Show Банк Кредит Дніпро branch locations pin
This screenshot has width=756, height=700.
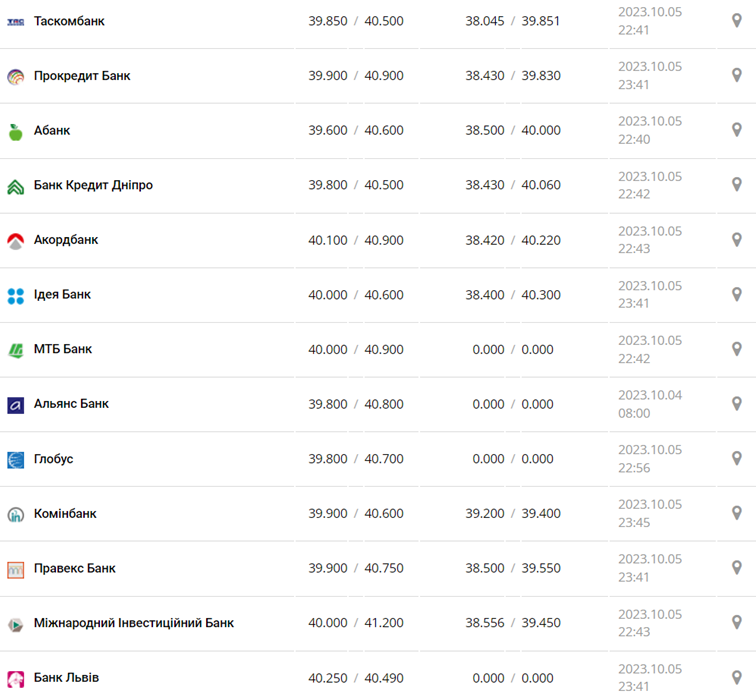tap(737, 185)
